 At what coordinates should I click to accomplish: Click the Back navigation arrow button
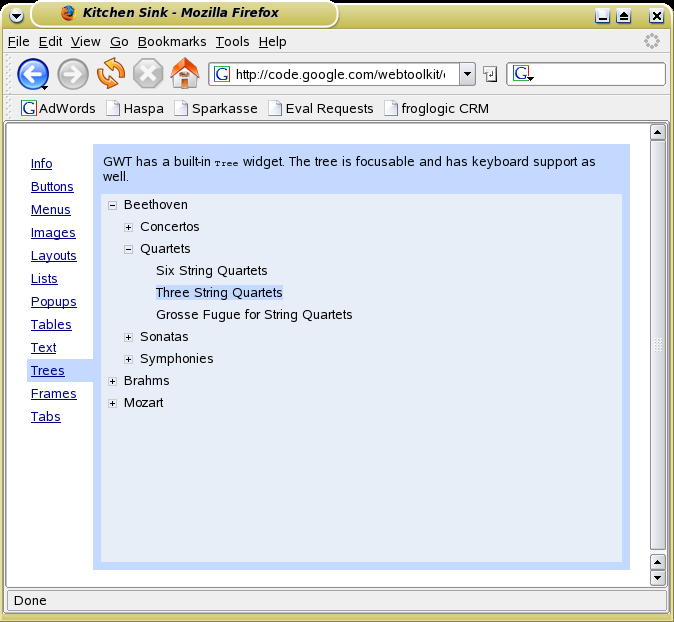(33, 74)
